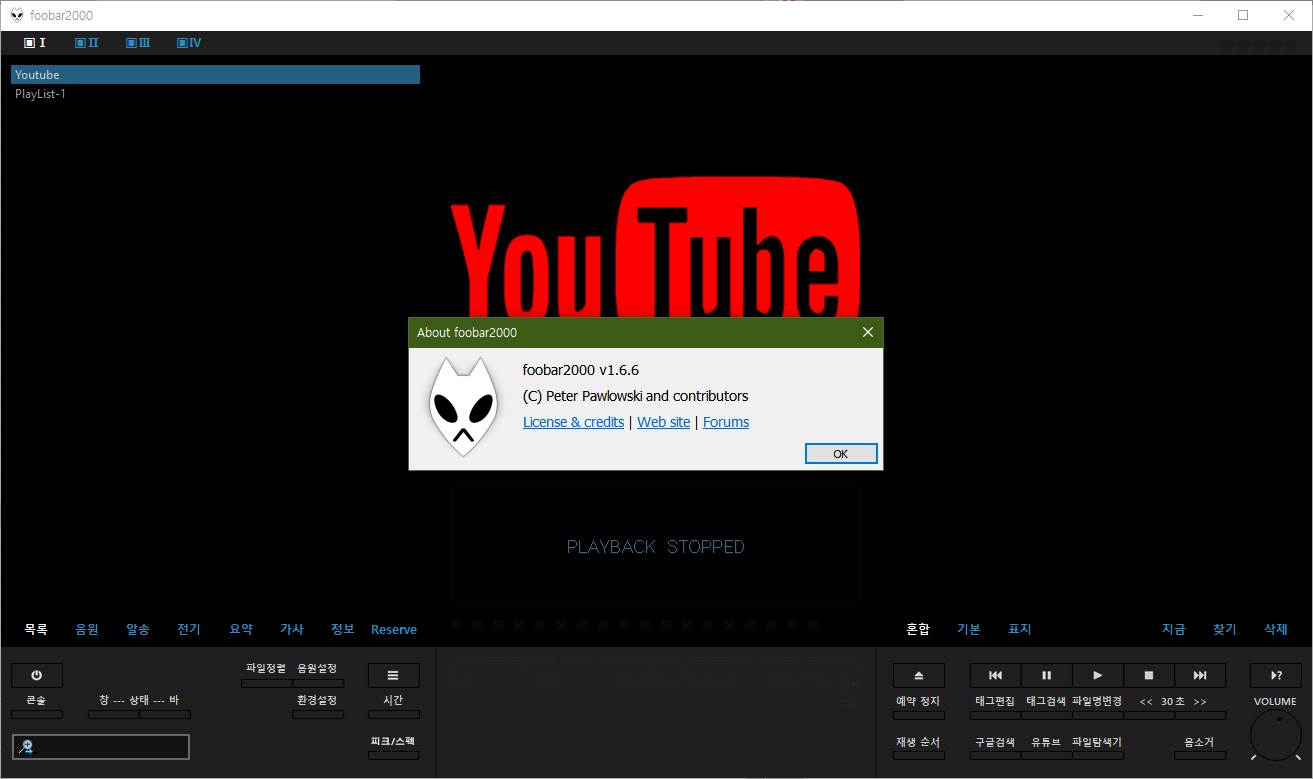Screen dimensions: 1313x779
Task: Click the 지금 button
Action: click(x=1174, y=629)
